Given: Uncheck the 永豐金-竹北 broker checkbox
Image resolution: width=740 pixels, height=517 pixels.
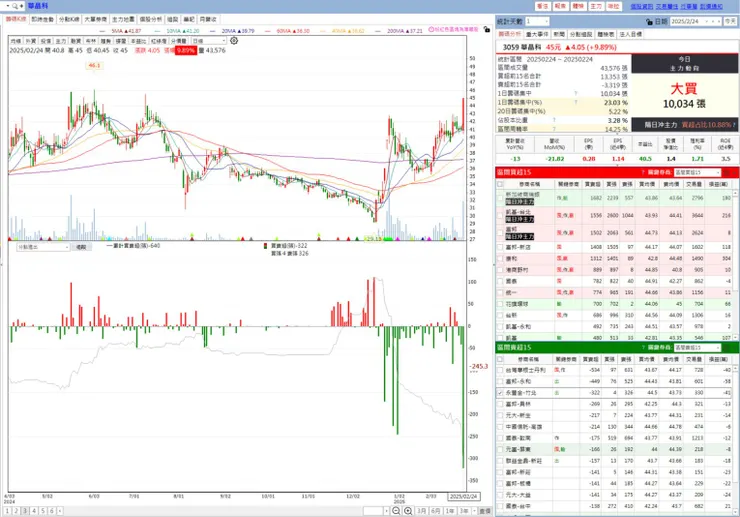Looking at the screenshot, I should pyautogui.click(x=500, y=393).
